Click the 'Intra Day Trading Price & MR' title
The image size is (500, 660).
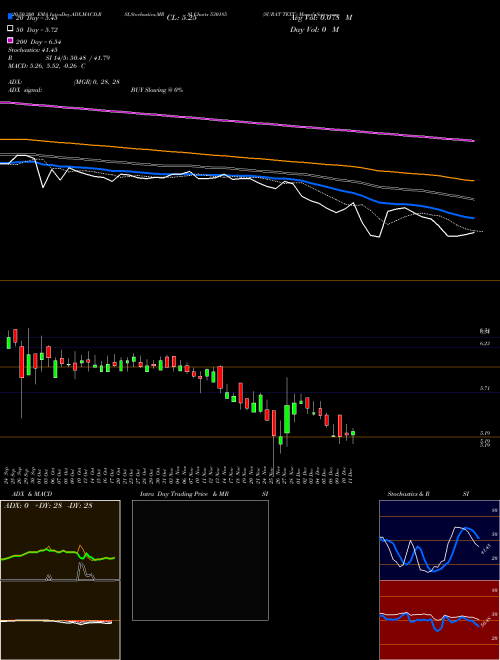pyautogui.click(x=184, y=494)
